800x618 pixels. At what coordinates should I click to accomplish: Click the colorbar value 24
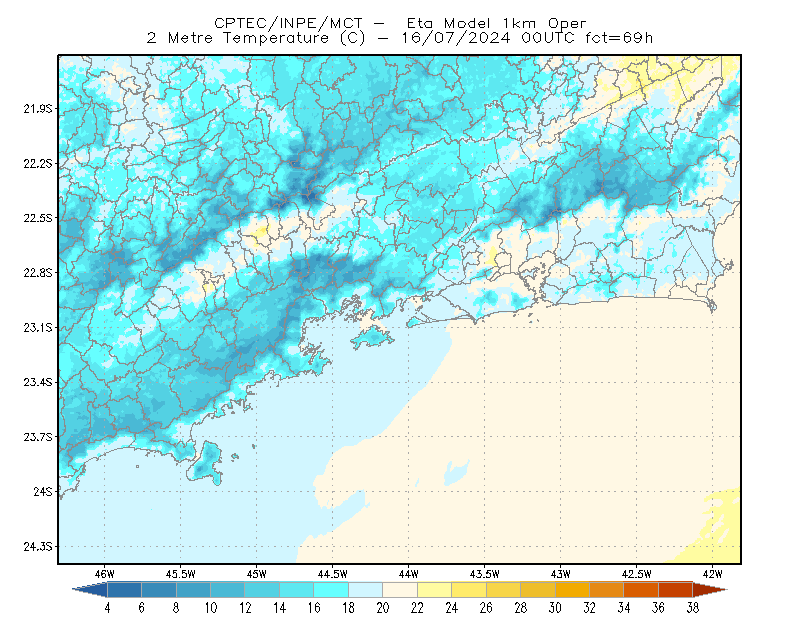[452, 608]
